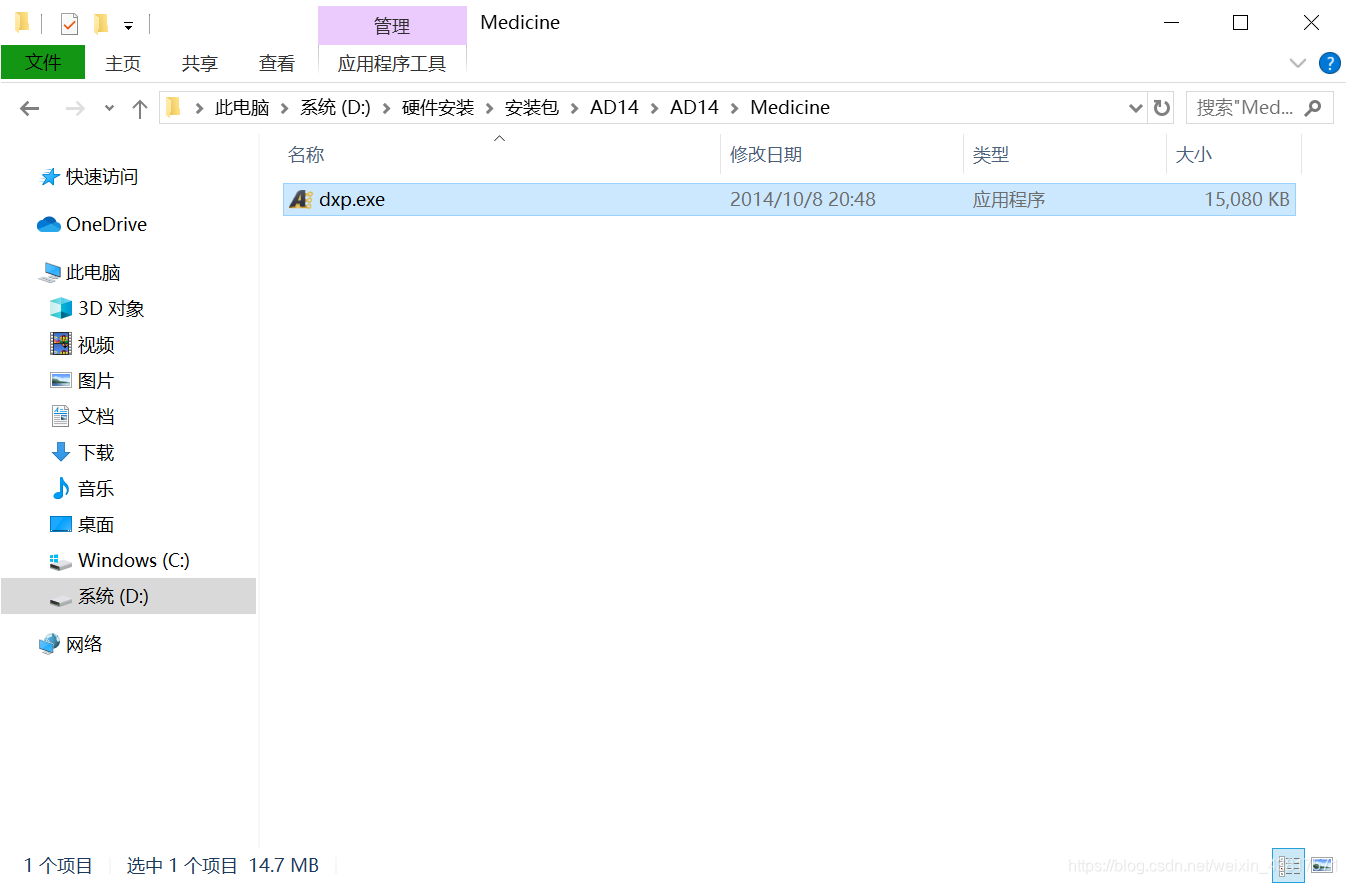Select the 3D 对象 folder icon
This screenshot has height=884, width=1347.
61,308
